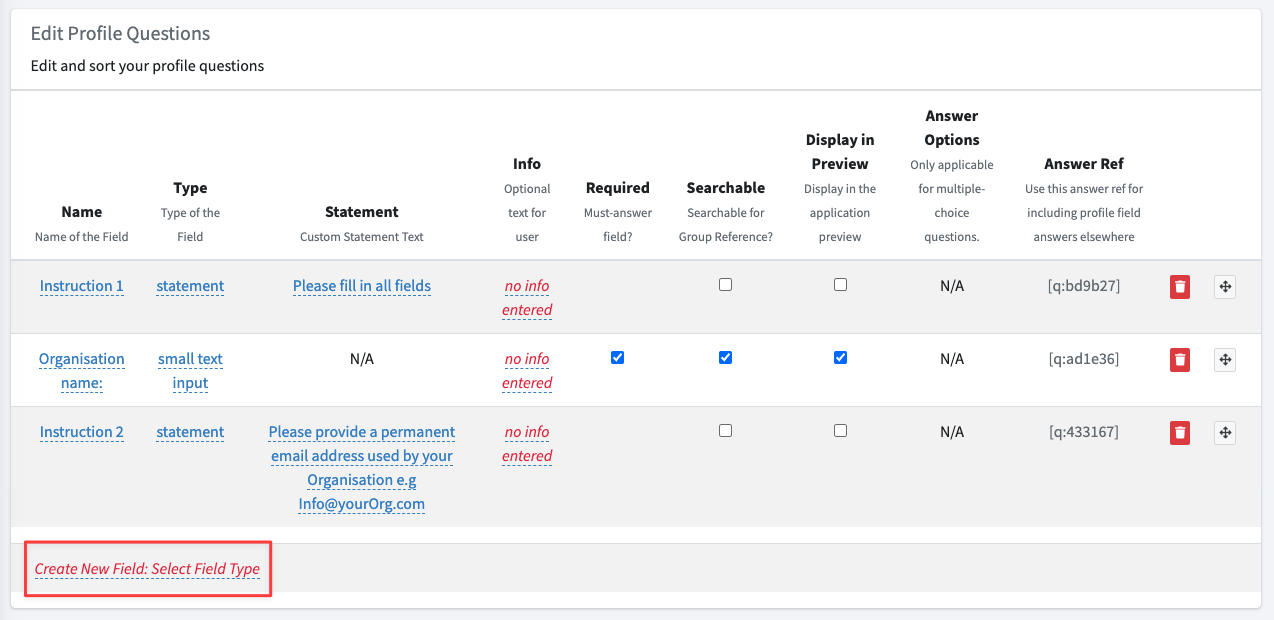Toggle Searchable checkbox for Instruction 2
This screenshot has width=1274, height=620.
click(x=725, y=431)
